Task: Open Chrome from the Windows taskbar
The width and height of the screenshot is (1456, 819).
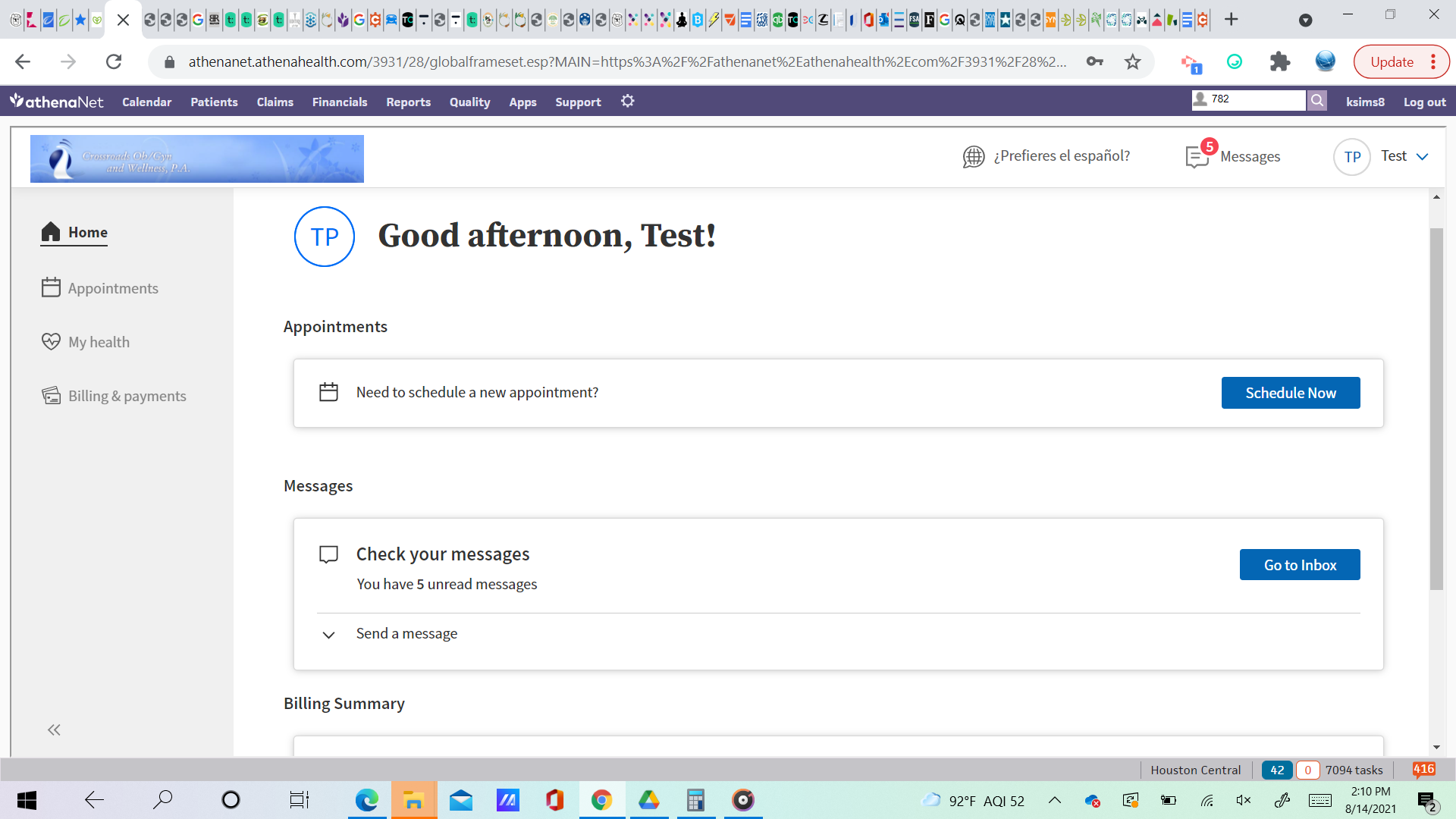Action: 601,800
